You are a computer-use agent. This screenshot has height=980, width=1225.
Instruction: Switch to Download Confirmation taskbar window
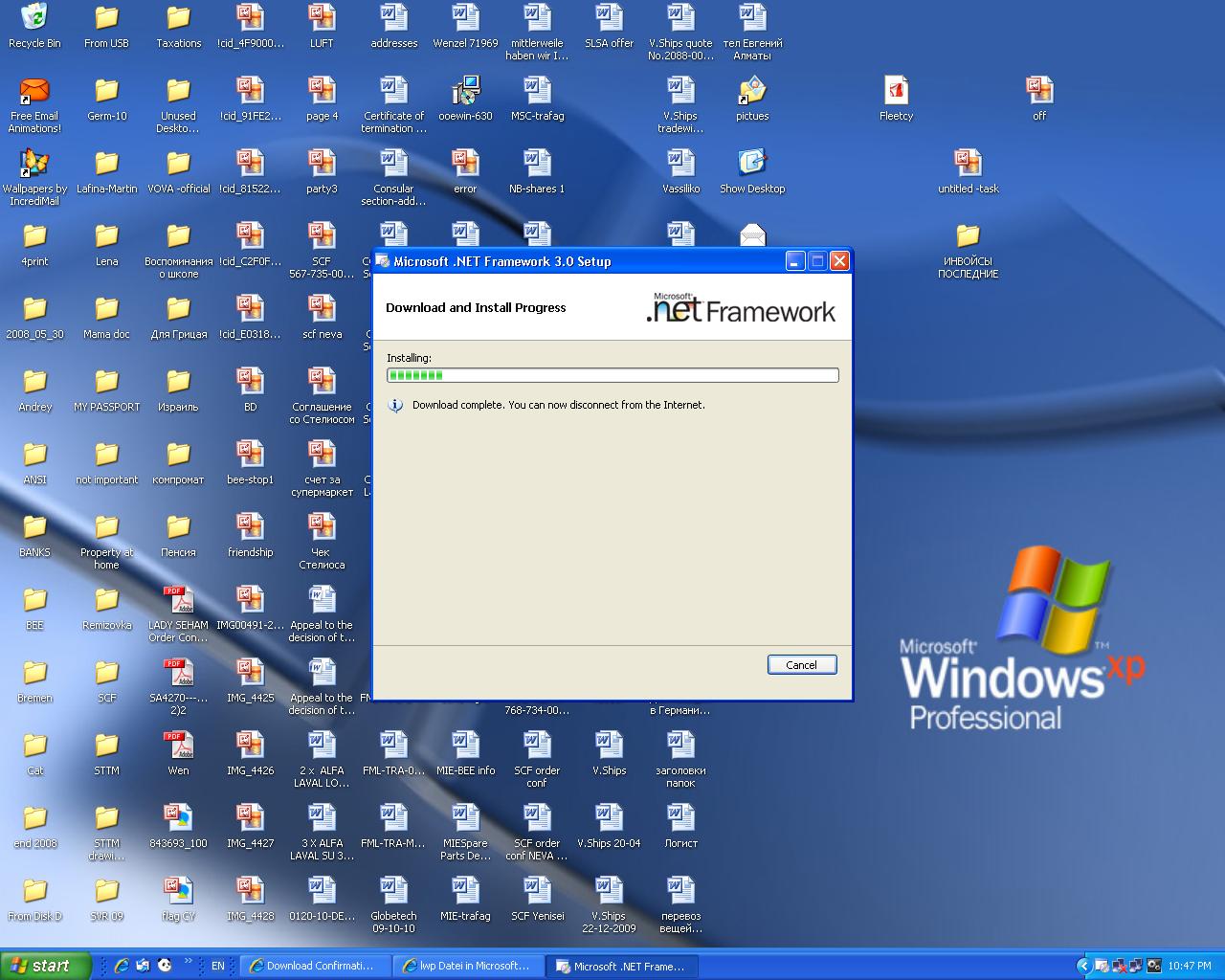[315, 966]
